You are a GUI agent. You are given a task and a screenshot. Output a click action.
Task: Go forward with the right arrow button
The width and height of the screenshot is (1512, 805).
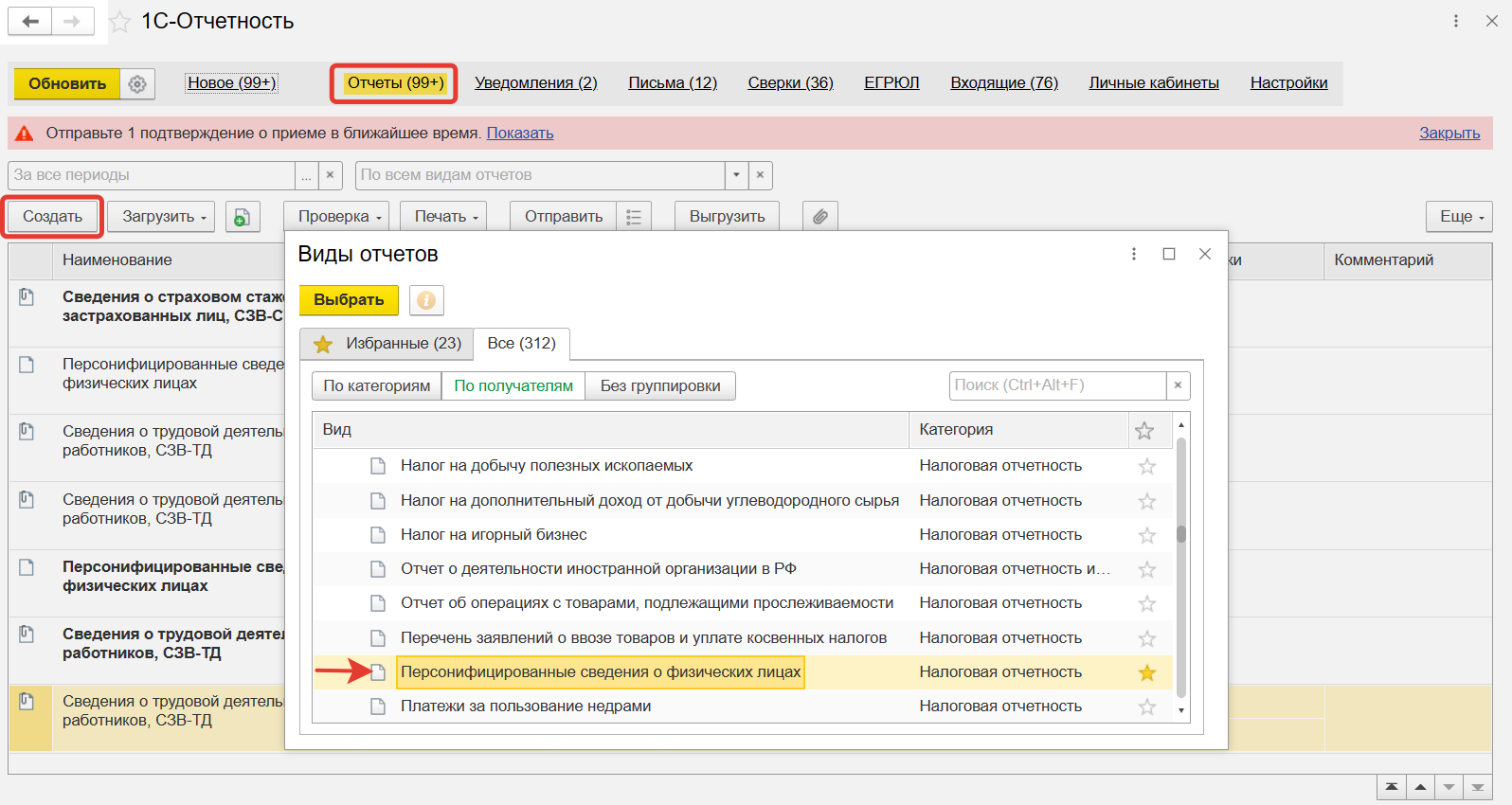click(x=73, y=22)
